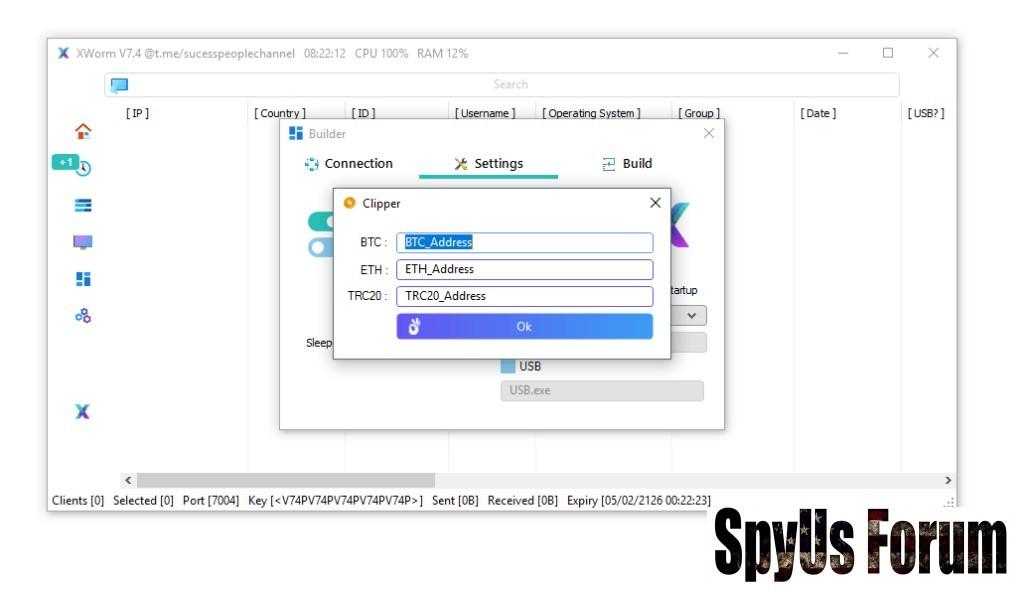This screenshot has height=594, width=1024.
Task: Click the Home icon in the sidebar
Action: pos(83,131)
